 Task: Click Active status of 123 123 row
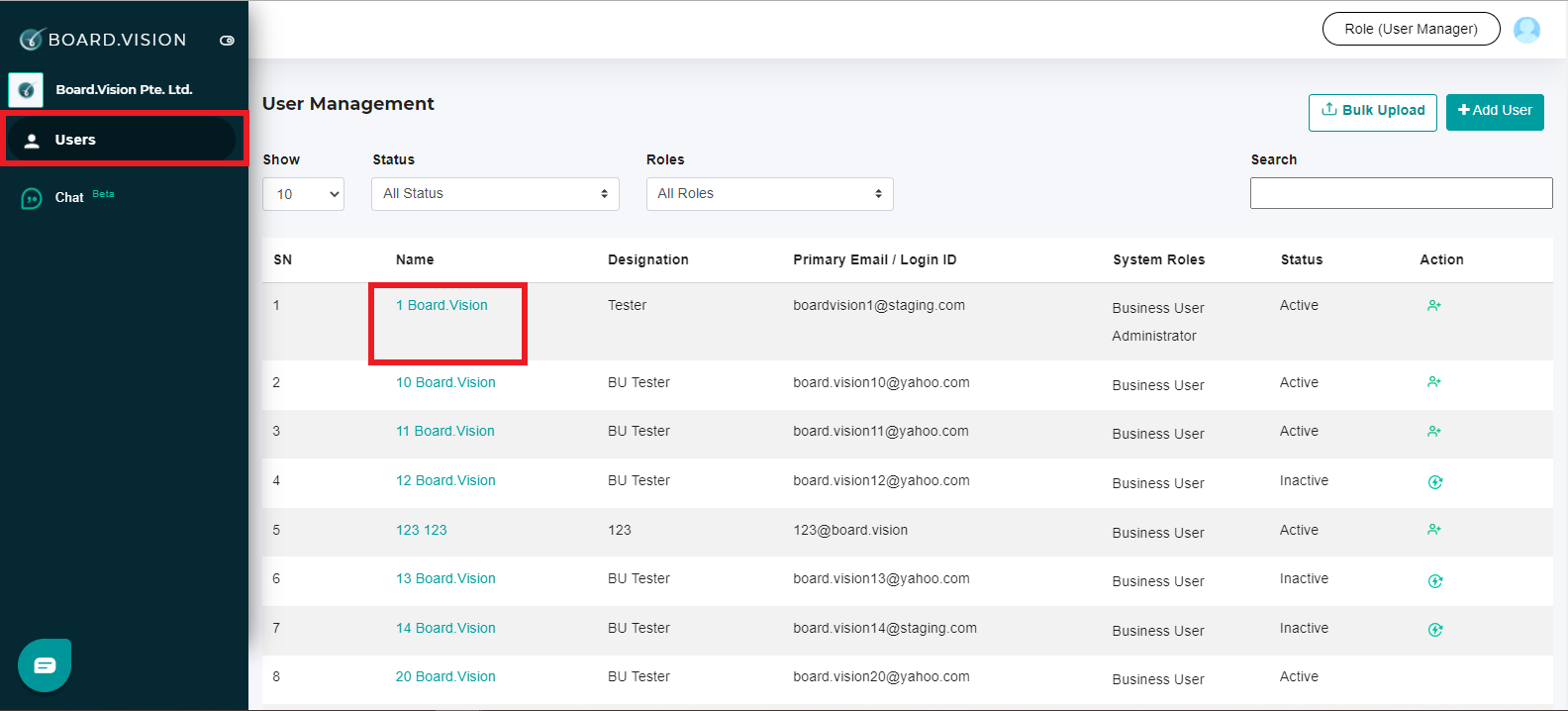[x=1299, y=530]
